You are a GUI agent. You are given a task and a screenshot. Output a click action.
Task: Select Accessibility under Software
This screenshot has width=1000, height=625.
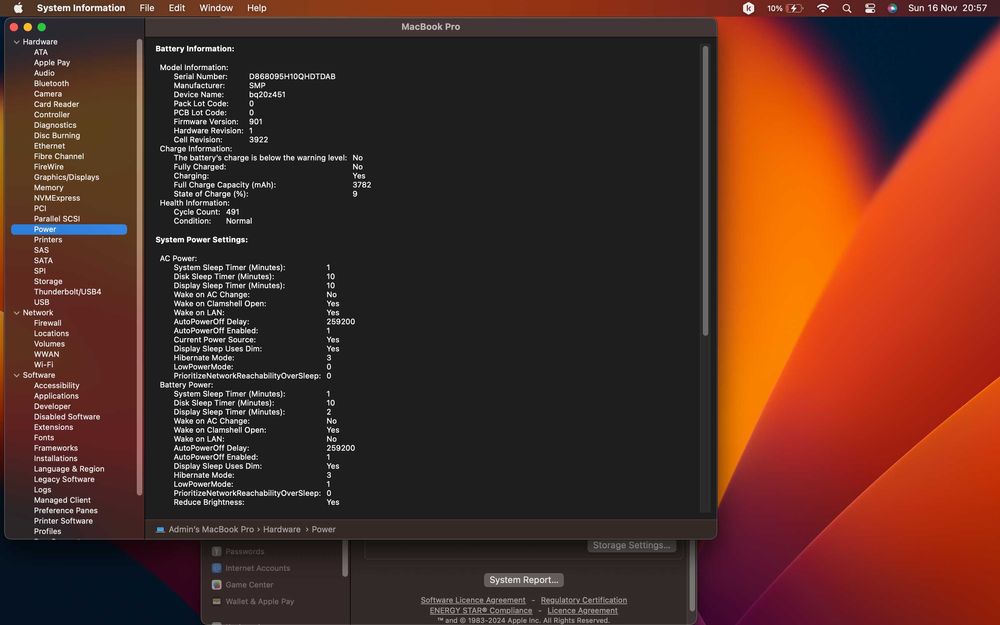coord(56,386)
